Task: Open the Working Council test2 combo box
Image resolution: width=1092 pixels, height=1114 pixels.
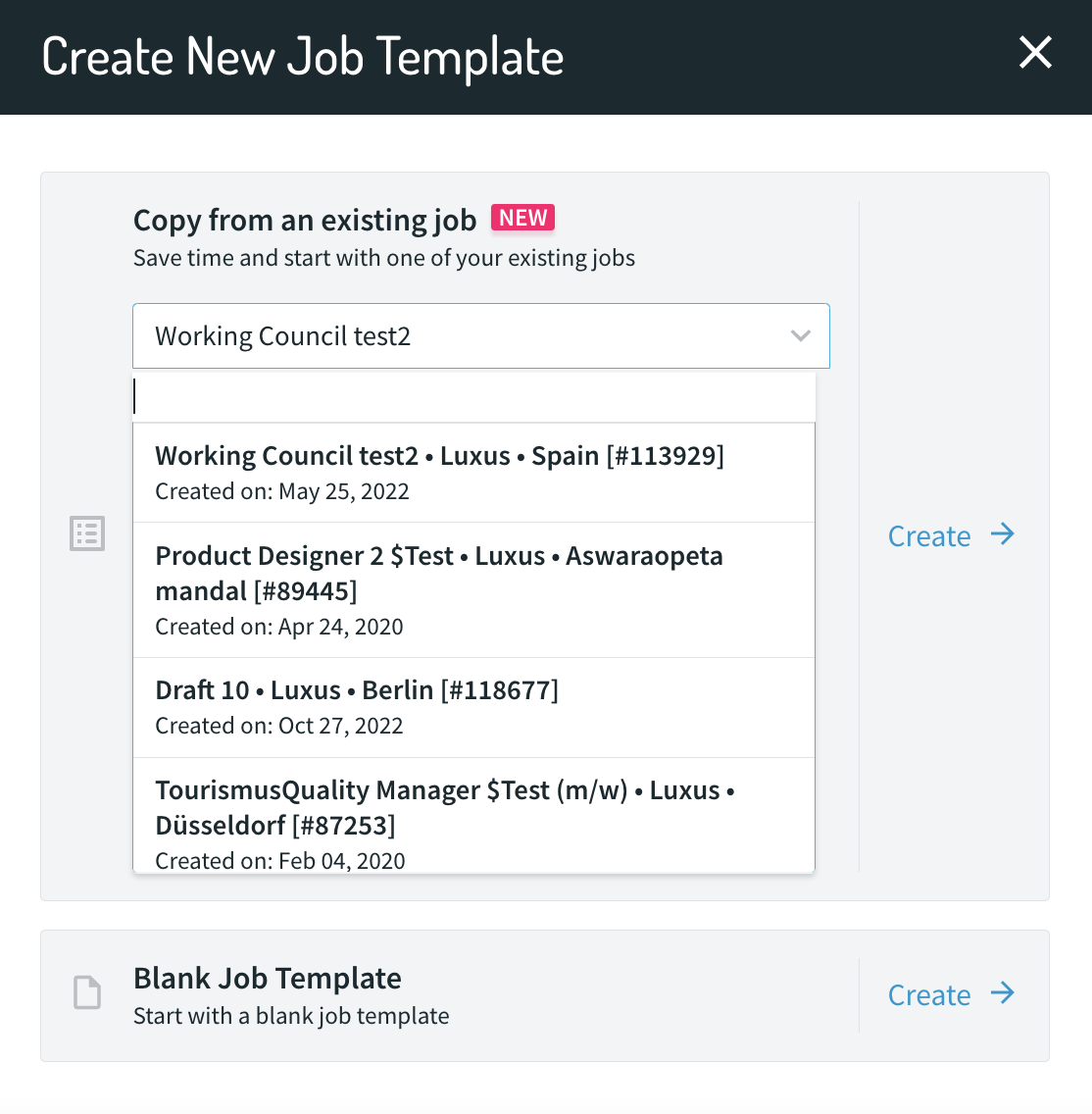Action: [x=480, y=336]
